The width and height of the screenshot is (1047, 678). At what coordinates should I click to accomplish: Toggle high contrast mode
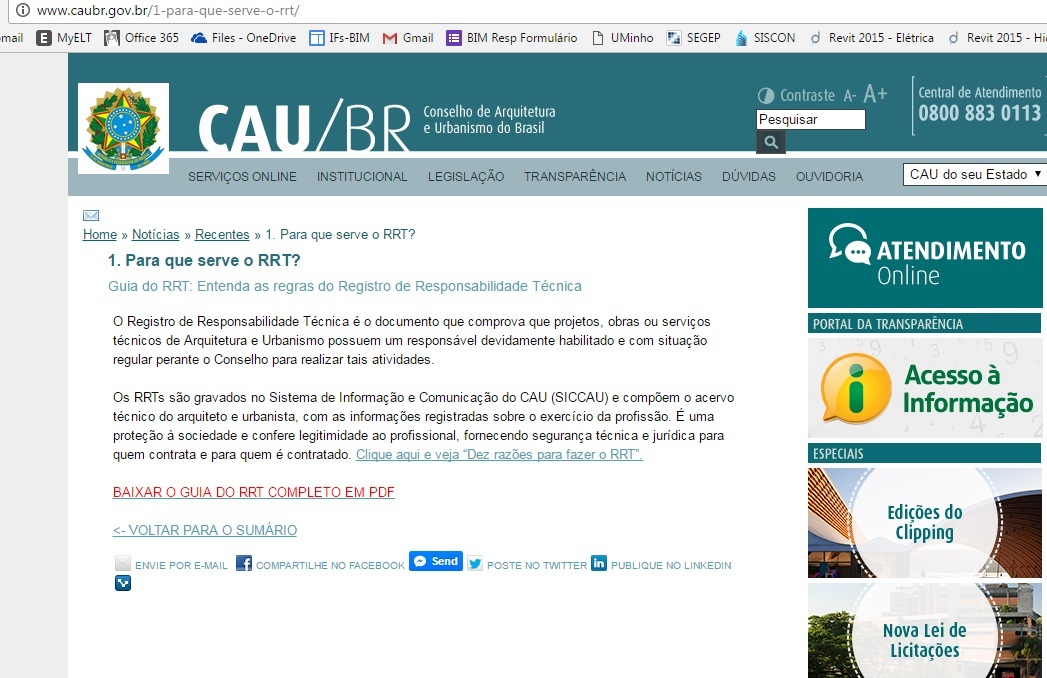766,95
